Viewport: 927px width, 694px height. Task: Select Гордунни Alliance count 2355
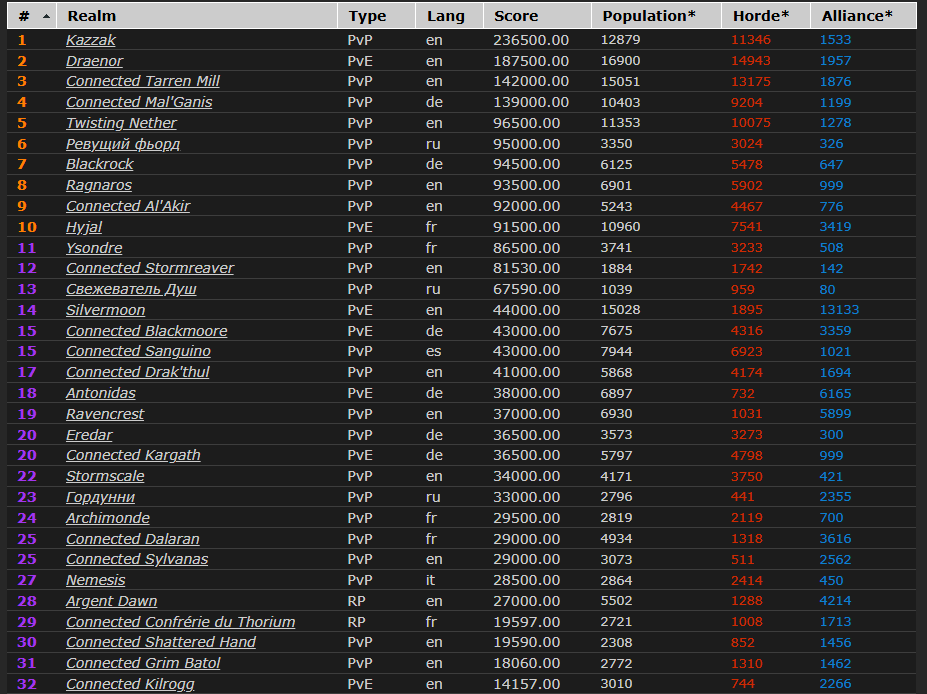pos(835,497)
